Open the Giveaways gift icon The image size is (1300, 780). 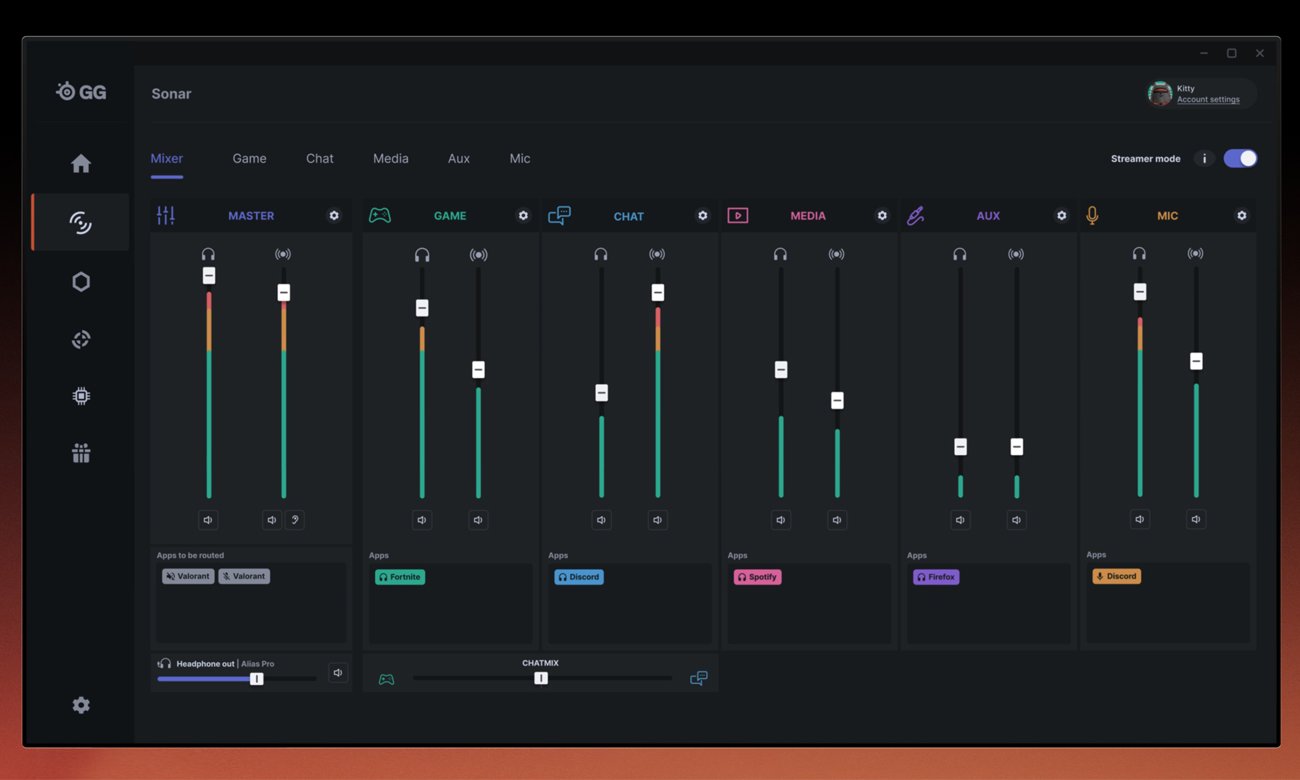tap(81, 453)
